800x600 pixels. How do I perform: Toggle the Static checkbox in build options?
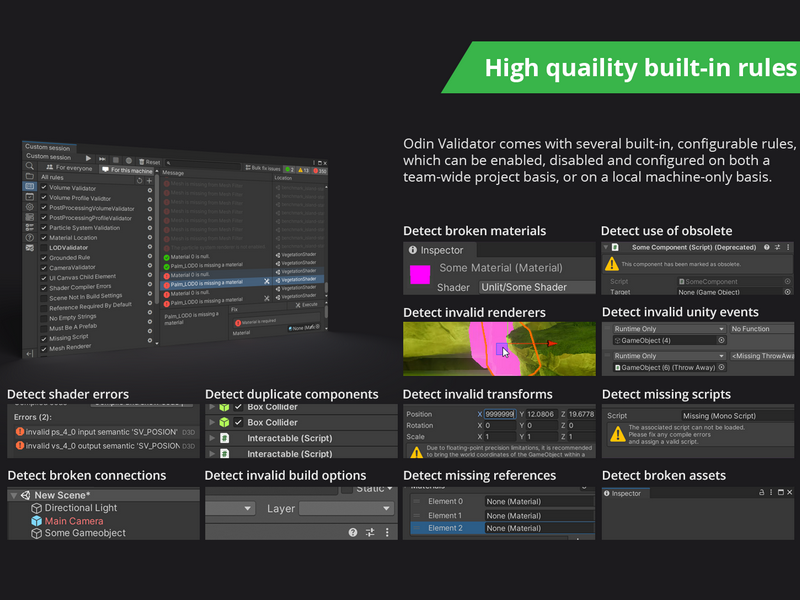pyautogui.click(x=347, y=489)
